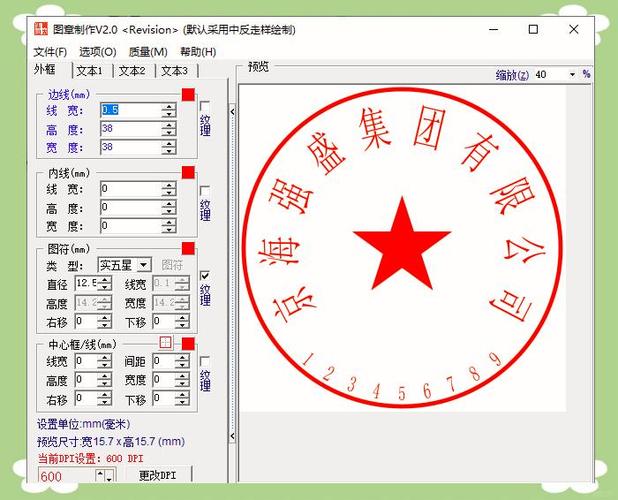Viewport: 618px width, 500px height.
Task: Adjust the 内线 高度 spinner arrows
Action: click(x=169, y=208)
